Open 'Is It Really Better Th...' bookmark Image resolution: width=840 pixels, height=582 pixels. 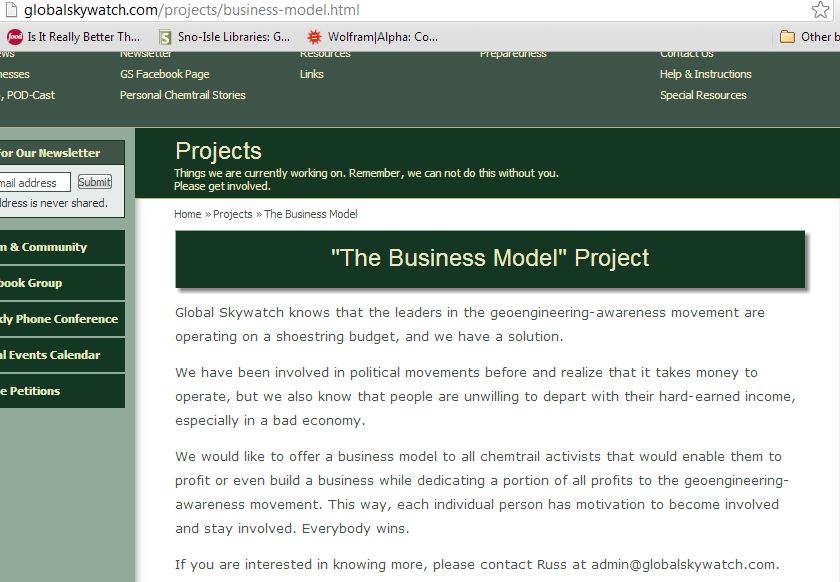click(x=73, y=37)
